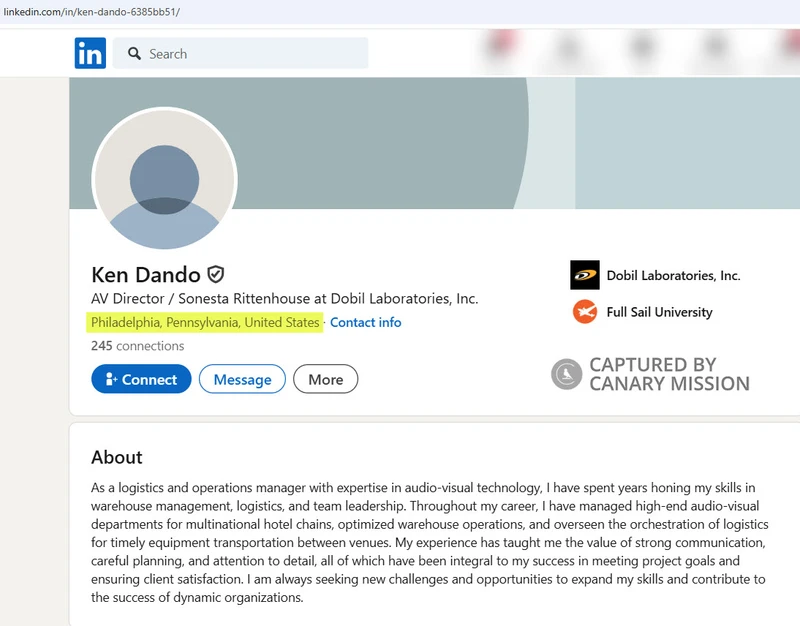The width and height of the screenshot is (800, 626).
Task: Open the LinkedIn home logo
Action: [x=90, y=53]
